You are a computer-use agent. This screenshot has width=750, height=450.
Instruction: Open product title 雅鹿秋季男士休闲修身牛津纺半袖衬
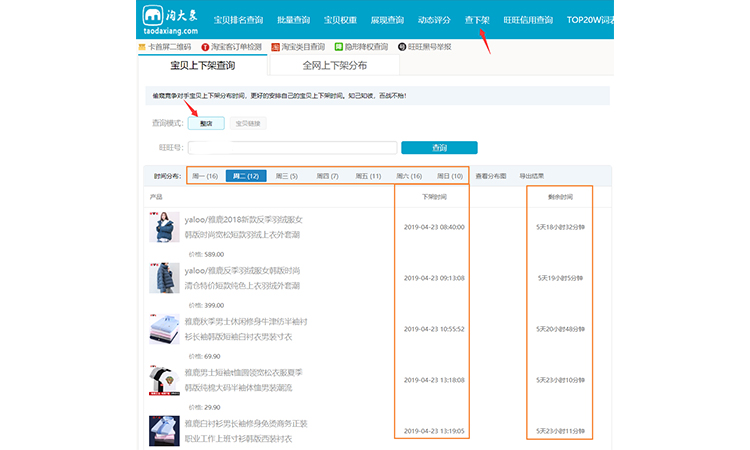(246, 322)
